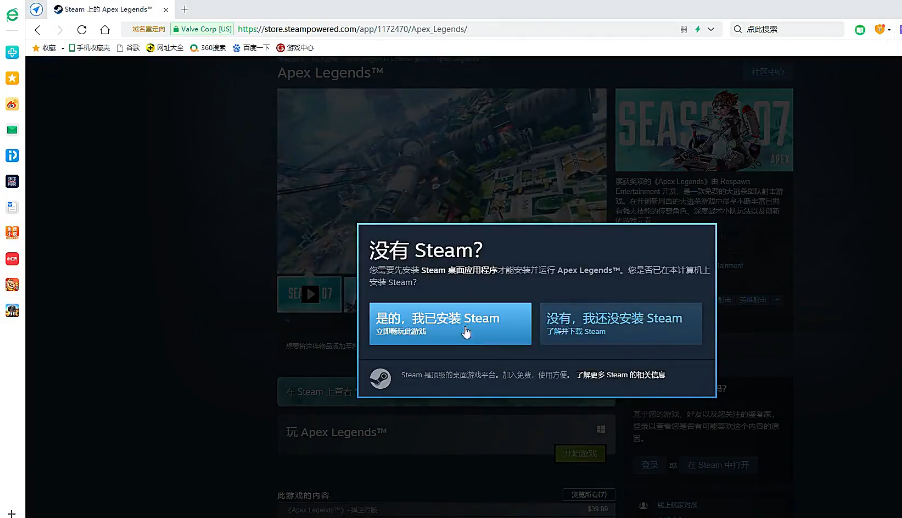Click the red rounded sidebar icon
Image resolution: width=902 pixels, height=518 pixels.
point(12,258)
